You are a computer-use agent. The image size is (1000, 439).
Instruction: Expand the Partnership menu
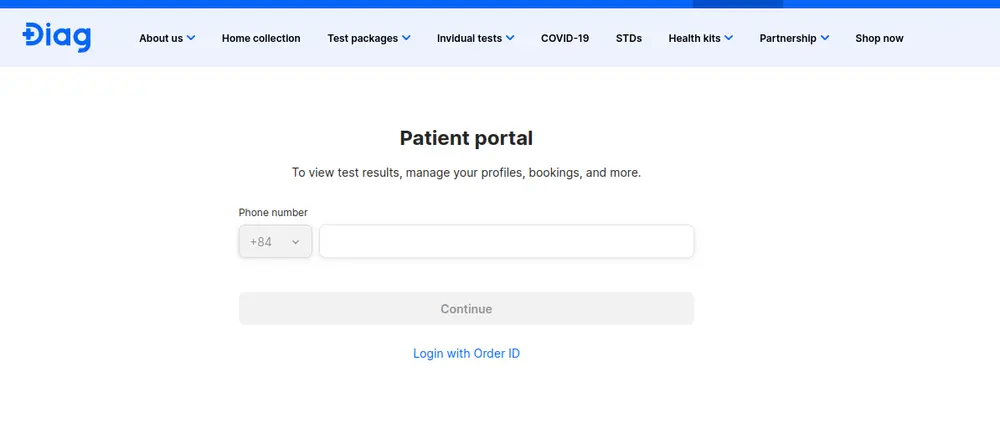coord(788,38)
